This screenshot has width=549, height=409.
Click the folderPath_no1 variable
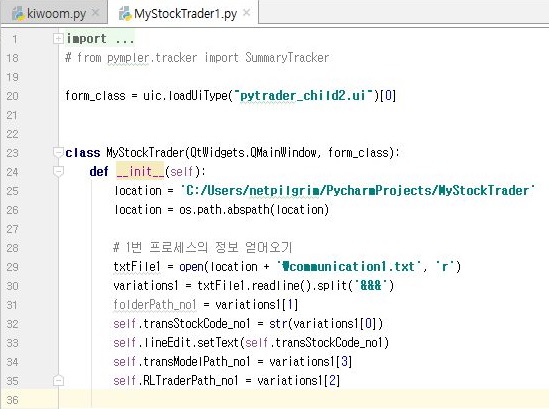click(x=155, y=305)
